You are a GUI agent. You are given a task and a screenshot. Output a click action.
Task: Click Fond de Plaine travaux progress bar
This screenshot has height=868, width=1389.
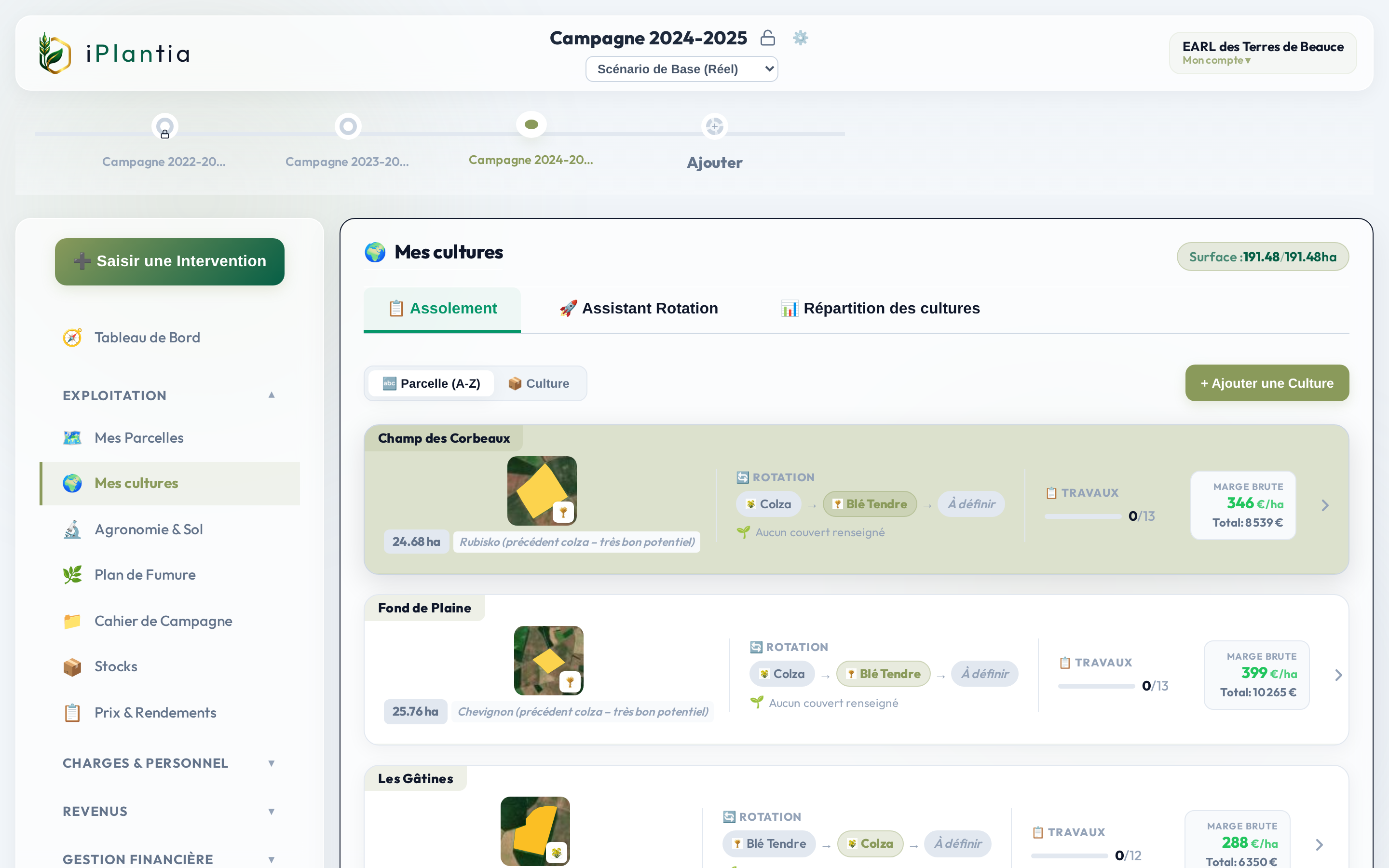(x=1097, y=686)
